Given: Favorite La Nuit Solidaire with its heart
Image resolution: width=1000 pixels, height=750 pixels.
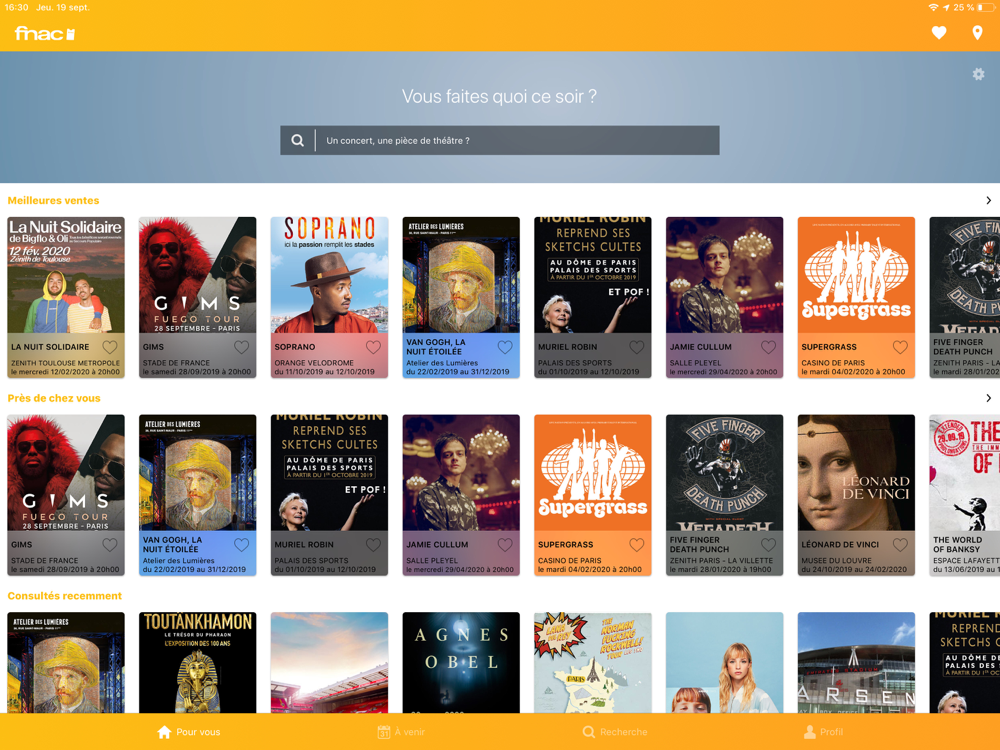Looking at the screenshot, I should [110, 347].
